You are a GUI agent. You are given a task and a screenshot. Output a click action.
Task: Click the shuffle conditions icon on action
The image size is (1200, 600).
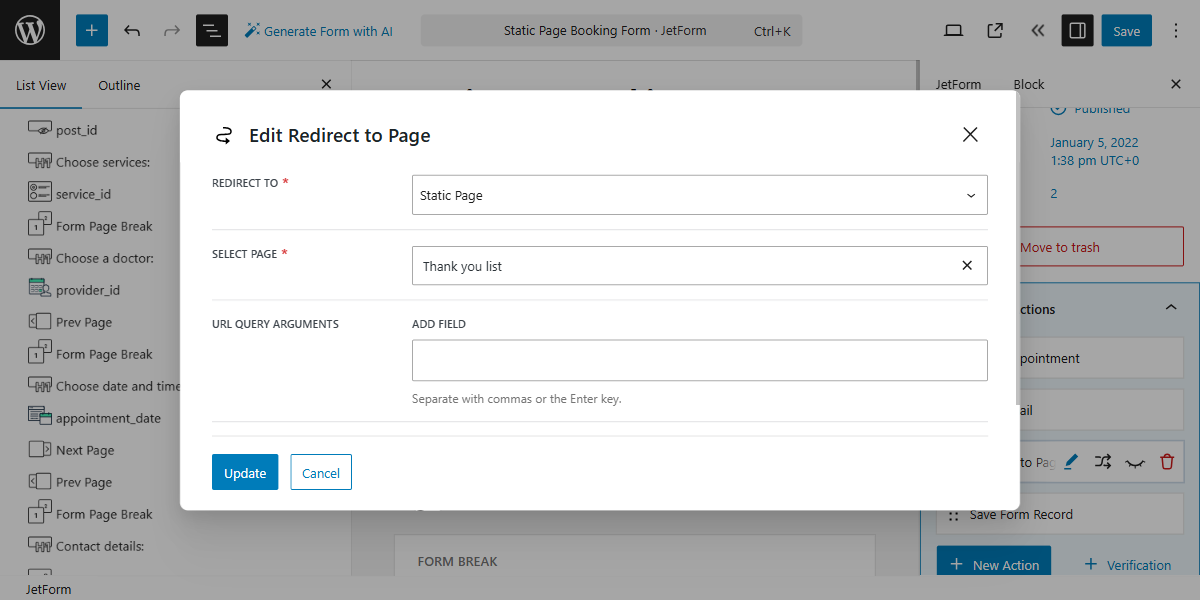1102,462
